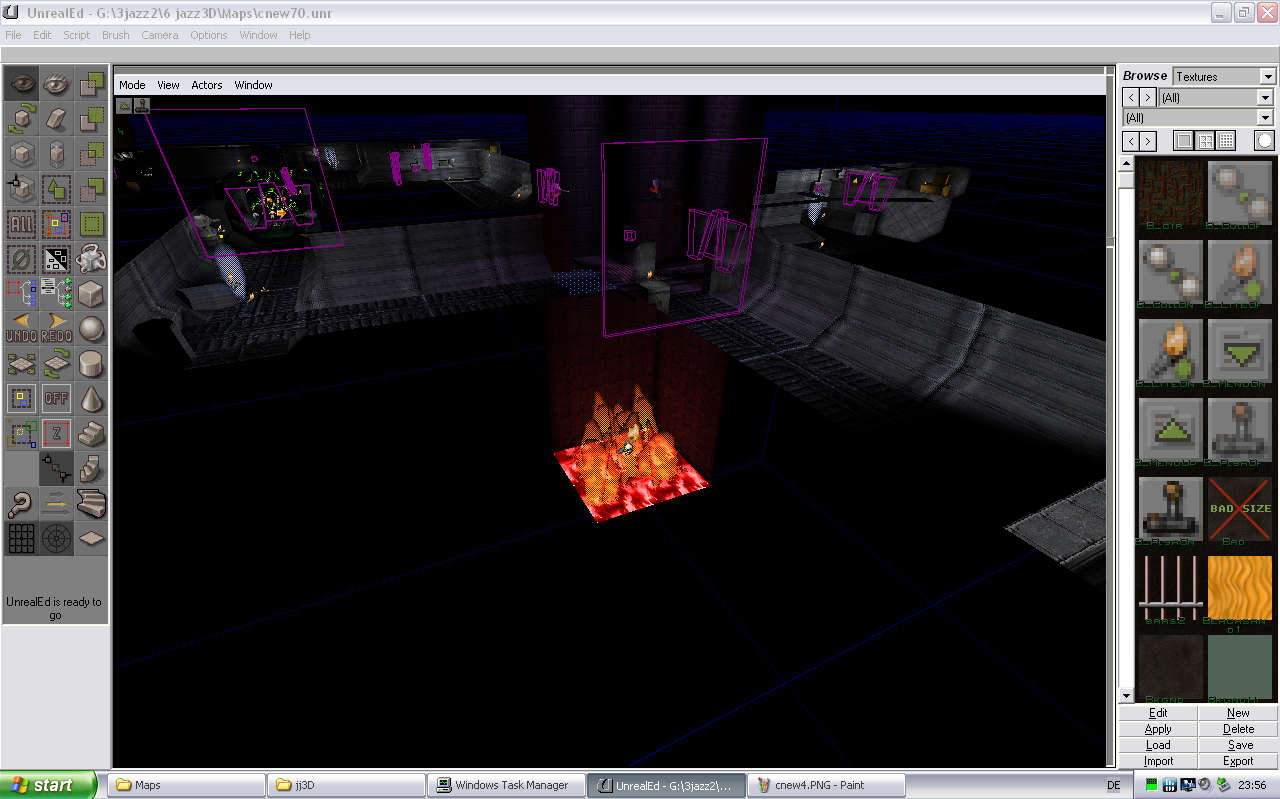Select the Rotate brush tool

(22, 119)
